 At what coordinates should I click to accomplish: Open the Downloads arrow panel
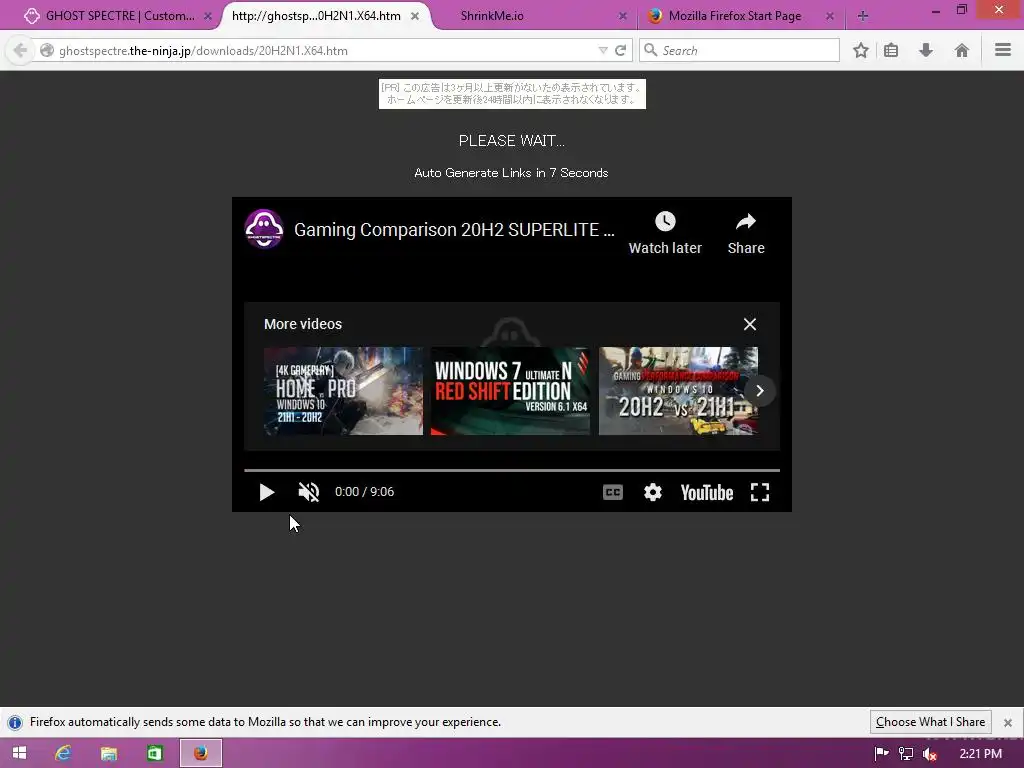click(x=925, y=50)
